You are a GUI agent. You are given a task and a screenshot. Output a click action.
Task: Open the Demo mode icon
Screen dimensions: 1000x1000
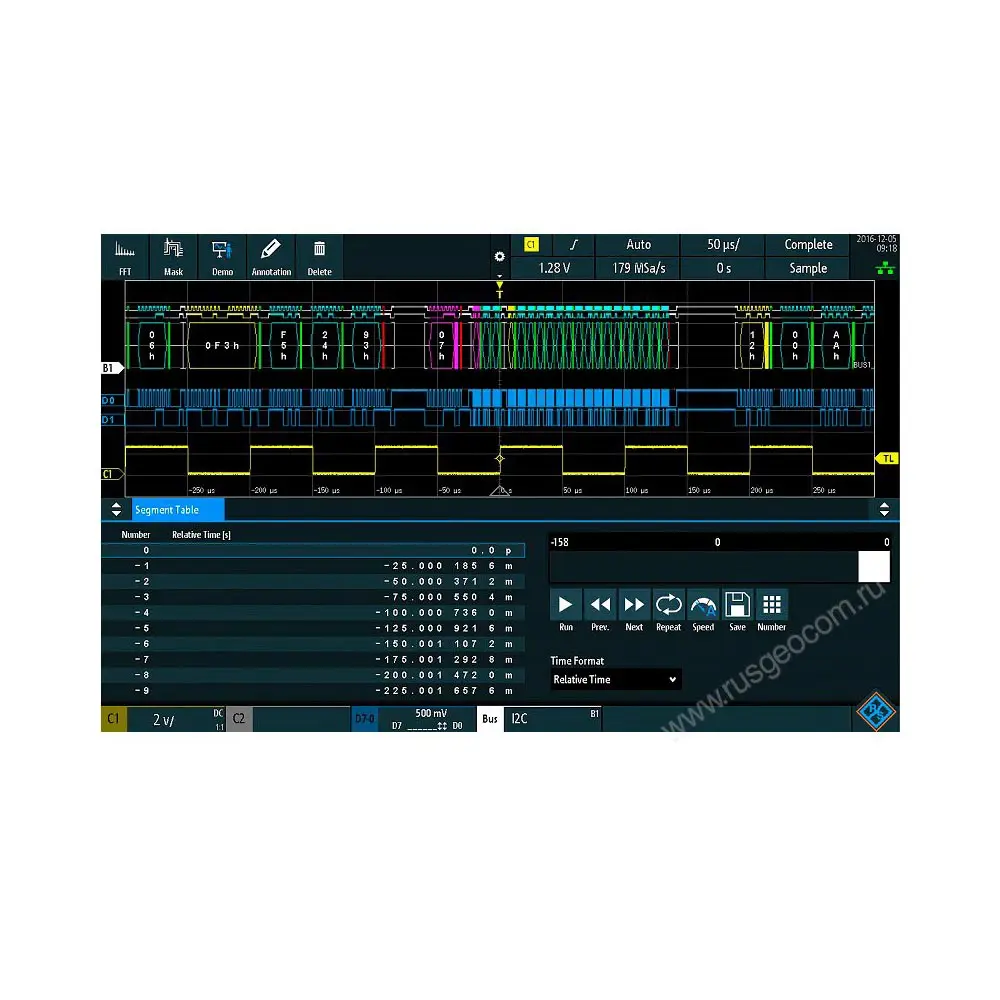222,256
